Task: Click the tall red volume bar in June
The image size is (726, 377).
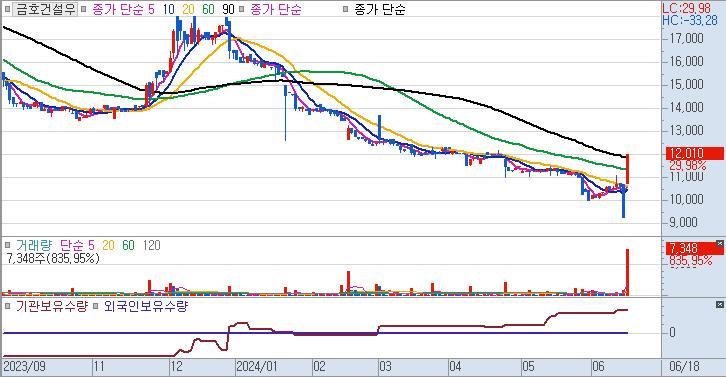Action: pos(627,272)
